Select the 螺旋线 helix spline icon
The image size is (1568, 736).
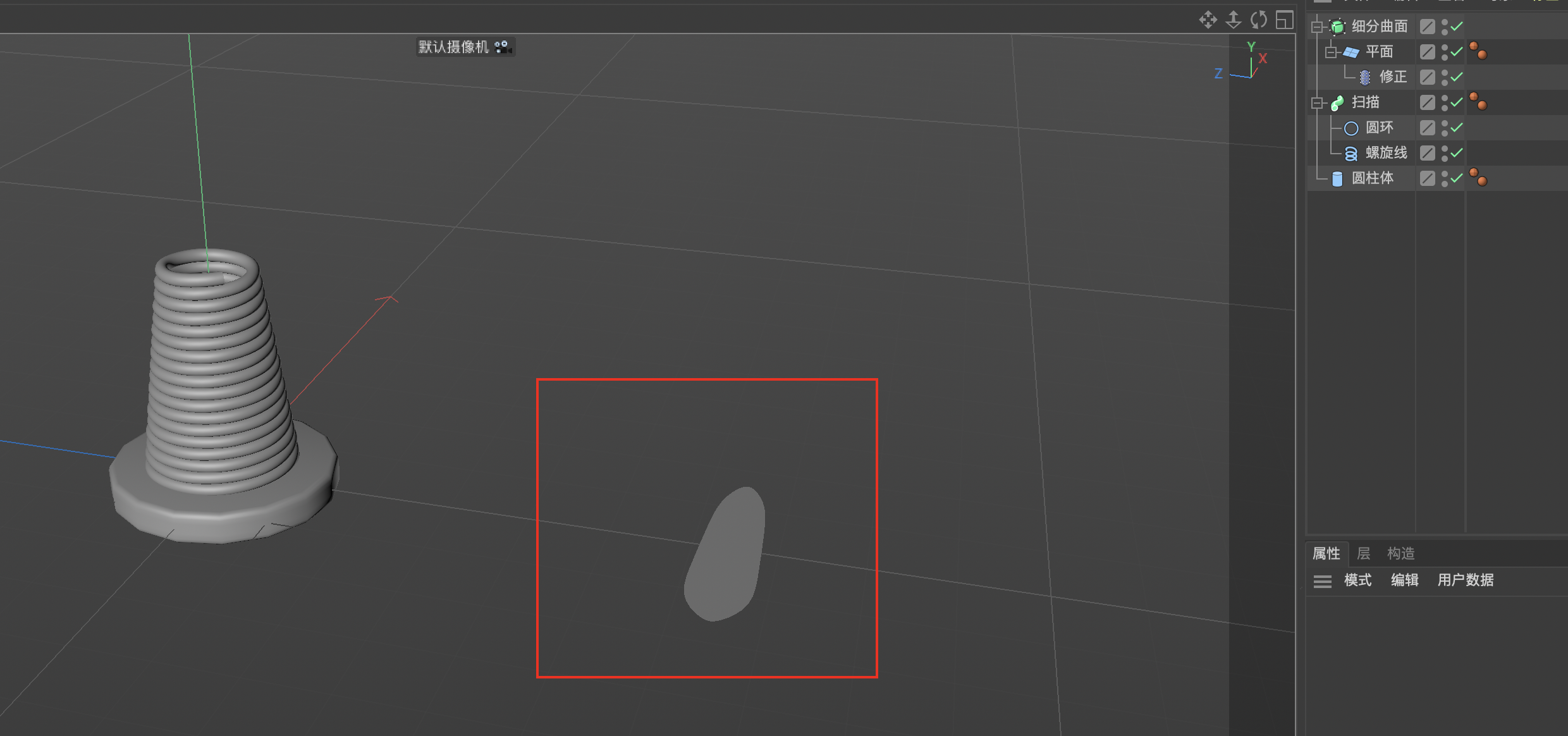[1351, 154]
